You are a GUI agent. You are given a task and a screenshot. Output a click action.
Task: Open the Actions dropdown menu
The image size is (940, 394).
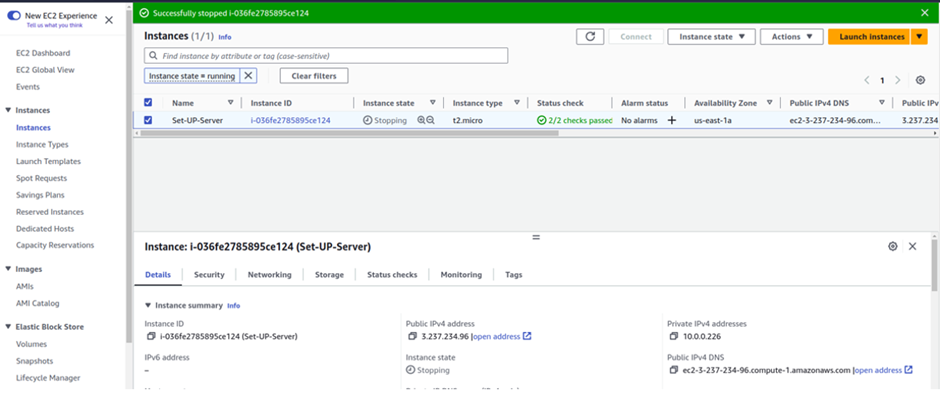point(792,37)
